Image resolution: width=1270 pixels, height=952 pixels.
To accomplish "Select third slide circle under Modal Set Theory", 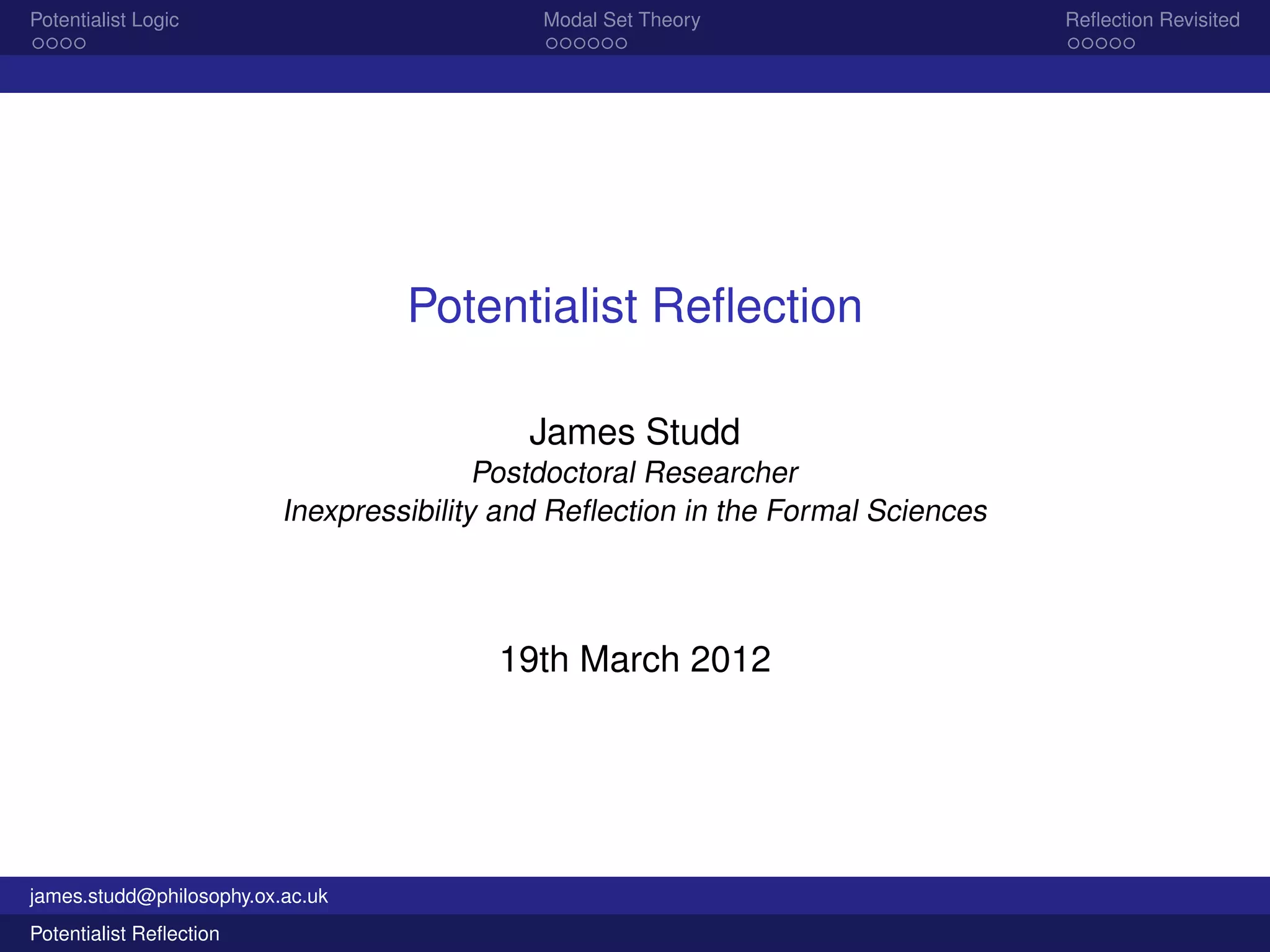I will tap(579, 43).
